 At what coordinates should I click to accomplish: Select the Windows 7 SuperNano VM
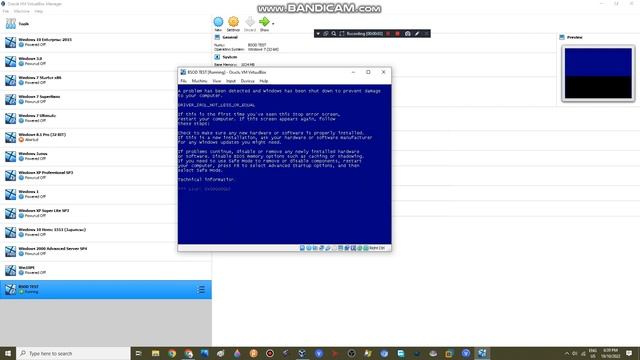(x=106, y=99)
